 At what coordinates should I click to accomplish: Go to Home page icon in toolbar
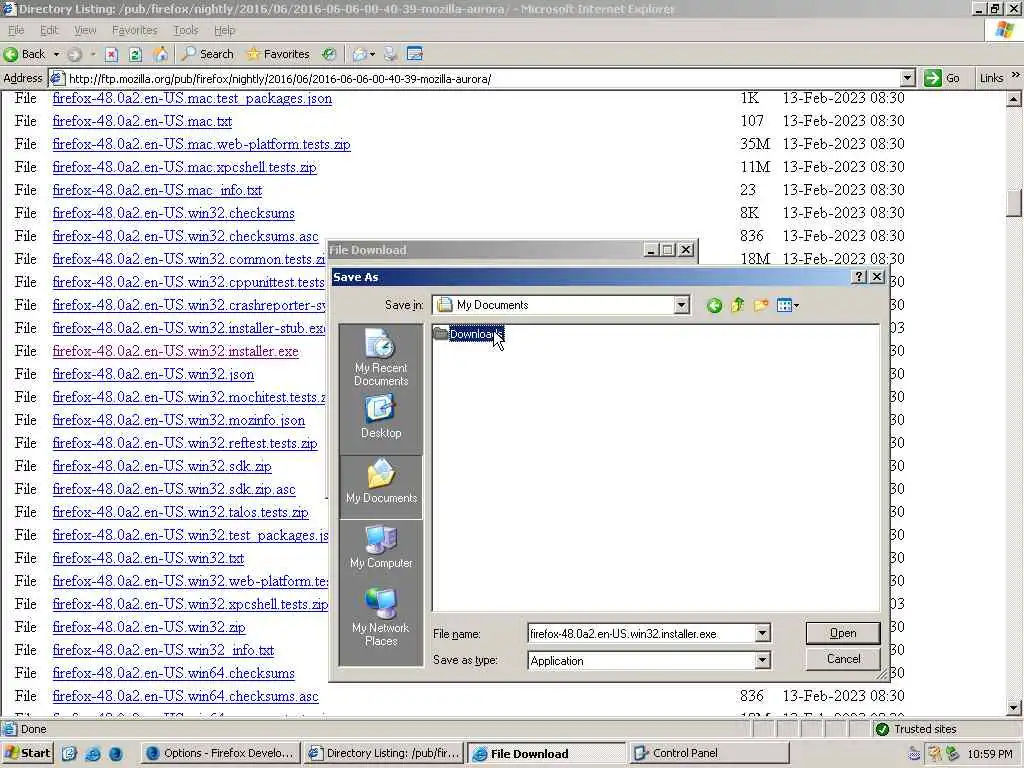[160, 54]
